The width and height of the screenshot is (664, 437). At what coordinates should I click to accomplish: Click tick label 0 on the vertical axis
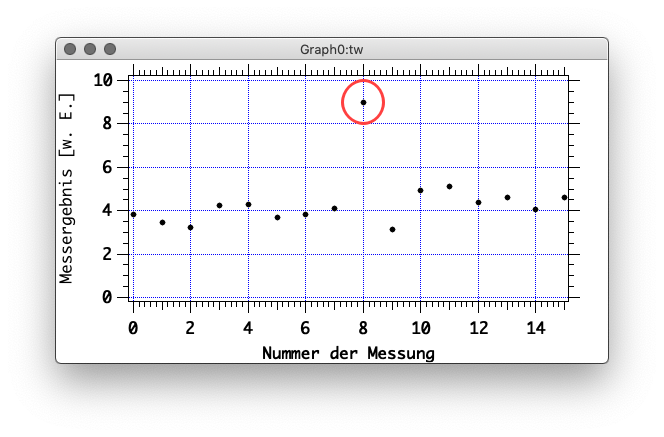107,297
